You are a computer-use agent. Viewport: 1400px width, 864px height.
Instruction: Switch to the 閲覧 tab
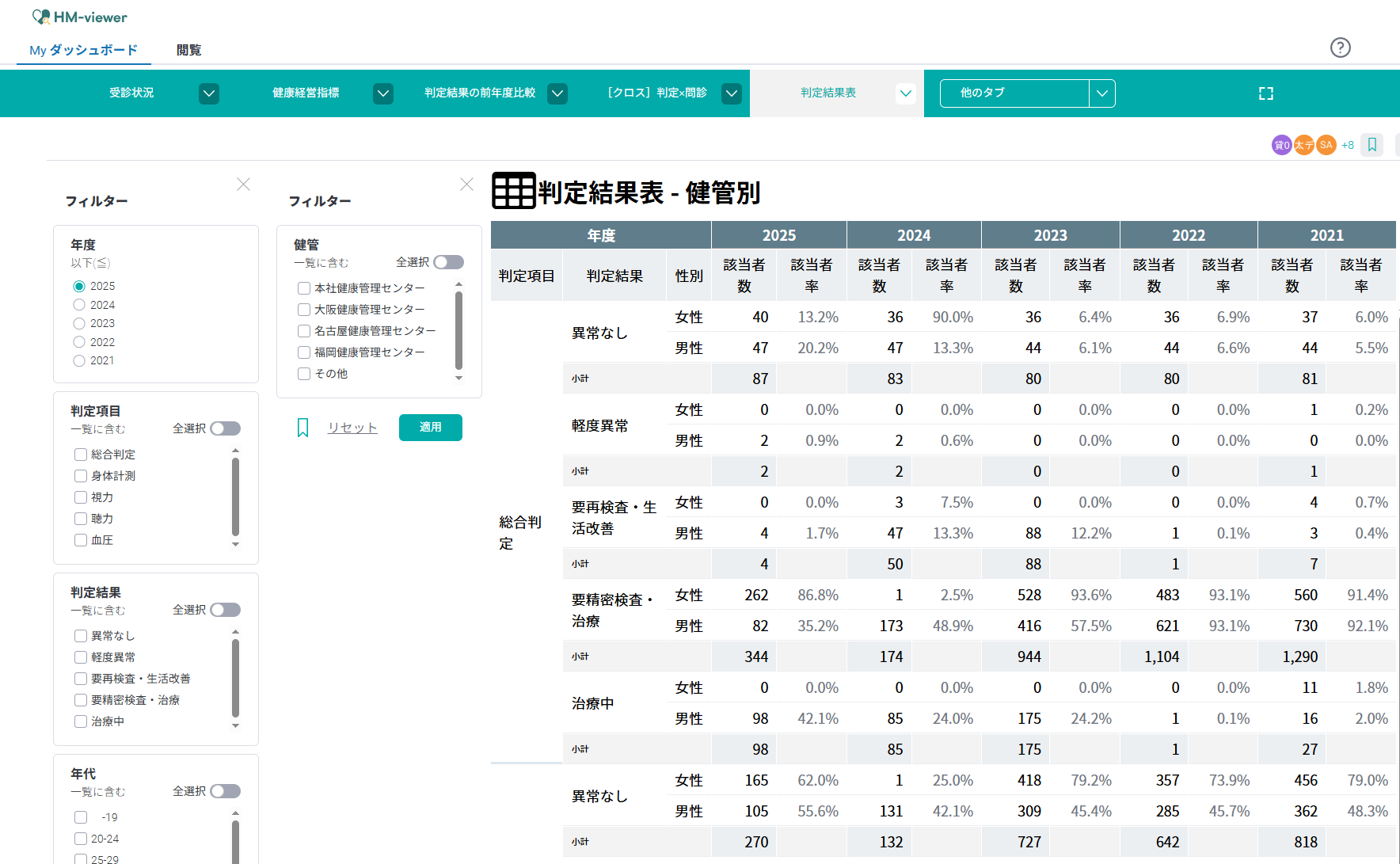point(188,50)
